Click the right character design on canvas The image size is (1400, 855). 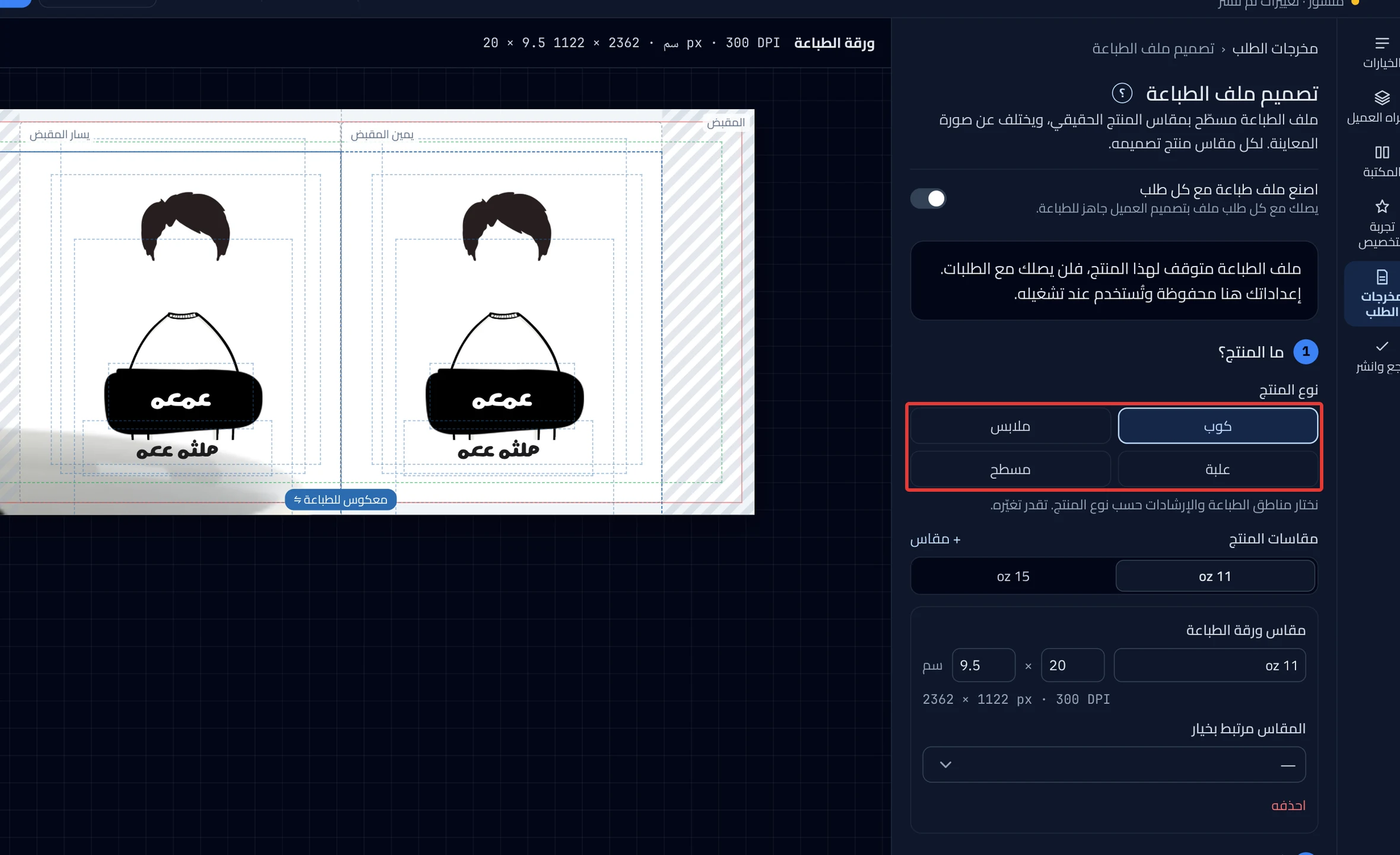coord(504,327)
